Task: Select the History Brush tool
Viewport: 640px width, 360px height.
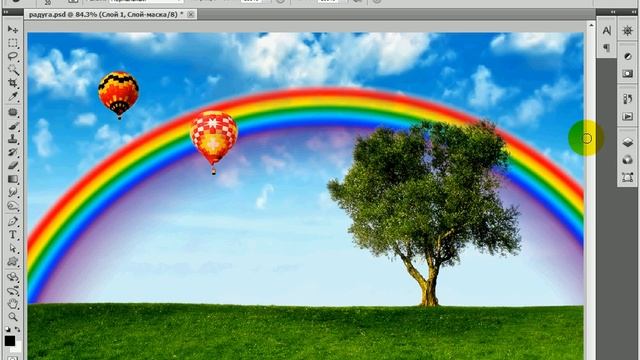Action: pyautogui.click(x=13, y=153)
